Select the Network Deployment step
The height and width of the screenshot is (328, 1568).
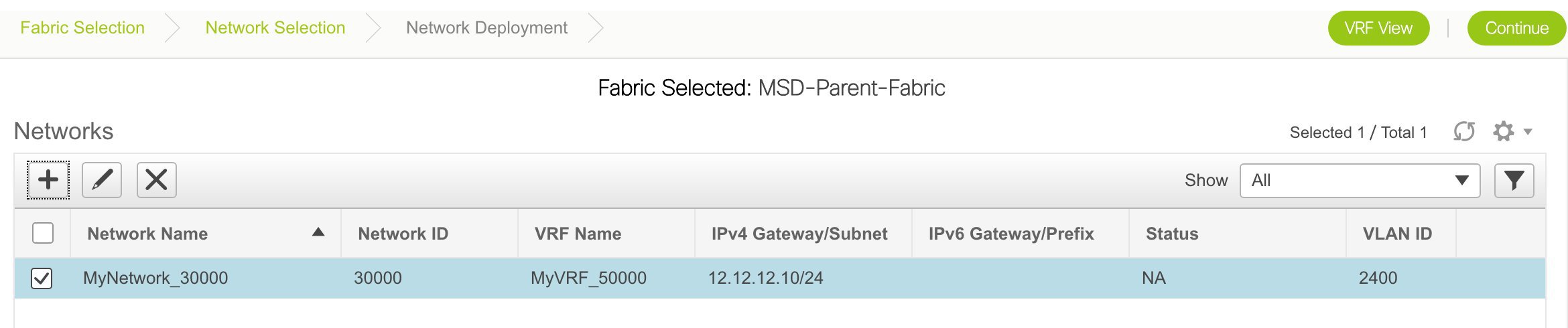(x=486, y=27)
